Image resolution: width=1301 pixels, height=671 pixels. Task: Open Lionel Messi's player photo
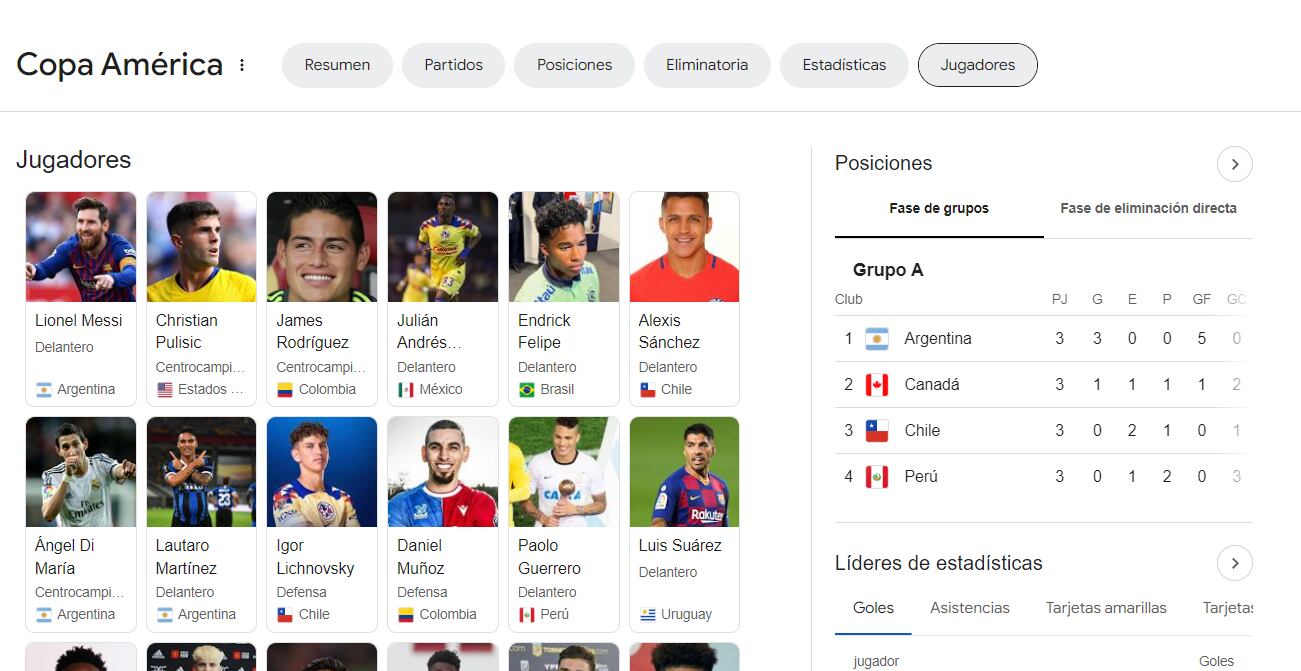tap(81, 247)
